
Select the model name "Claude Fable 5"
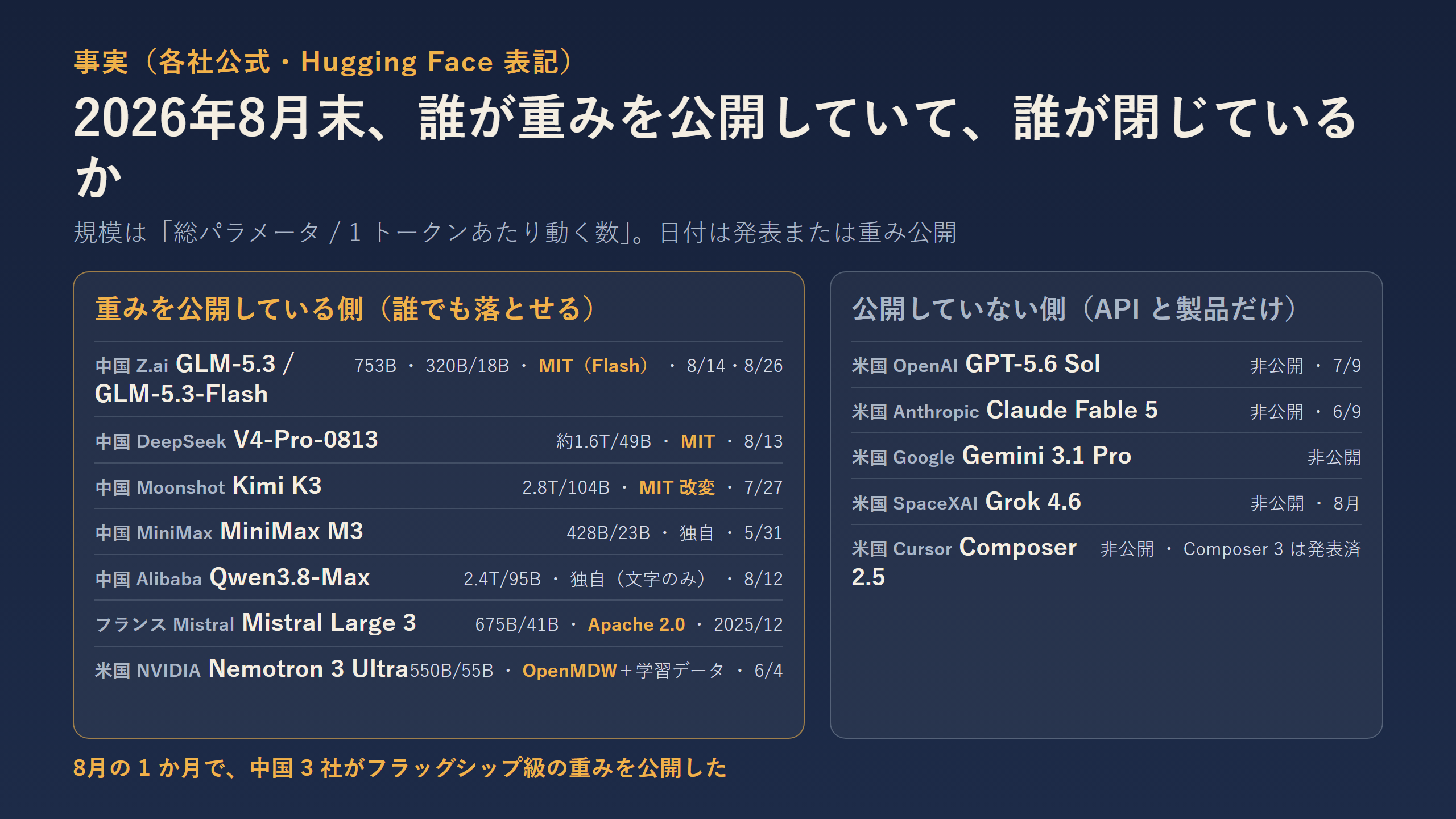pyautogui.click(x=1072, y=409)
